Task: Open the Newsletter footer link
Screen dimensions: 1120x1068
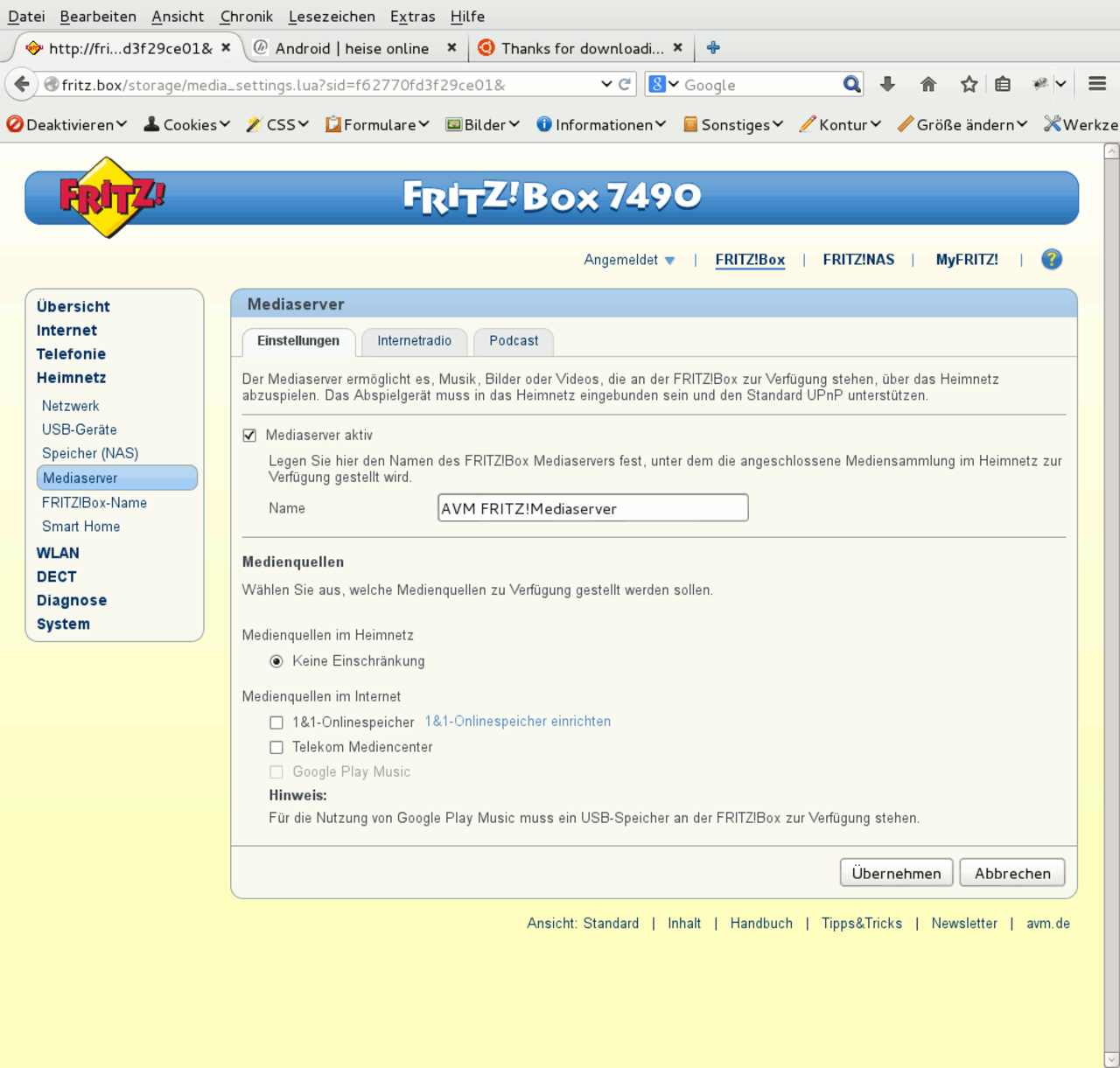Action: click(964, 924)
